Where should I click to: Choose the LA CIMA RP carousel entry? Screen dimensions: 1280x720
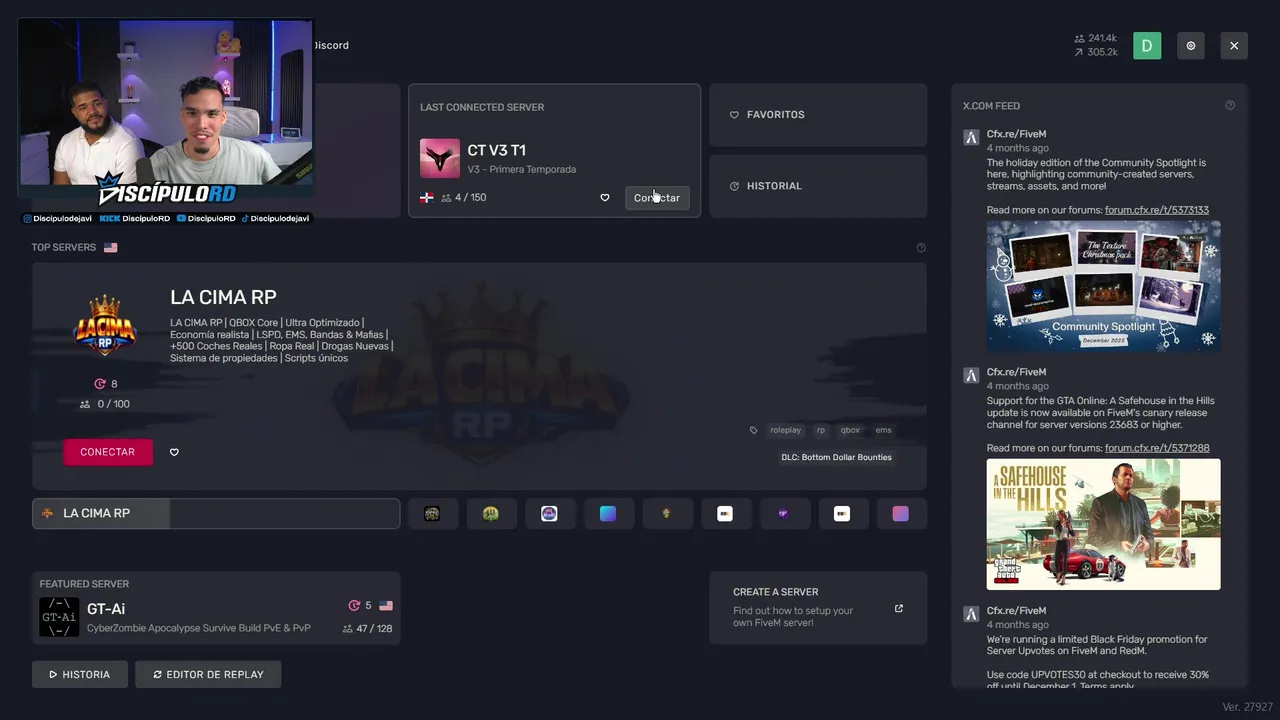[x=216, y=514]
